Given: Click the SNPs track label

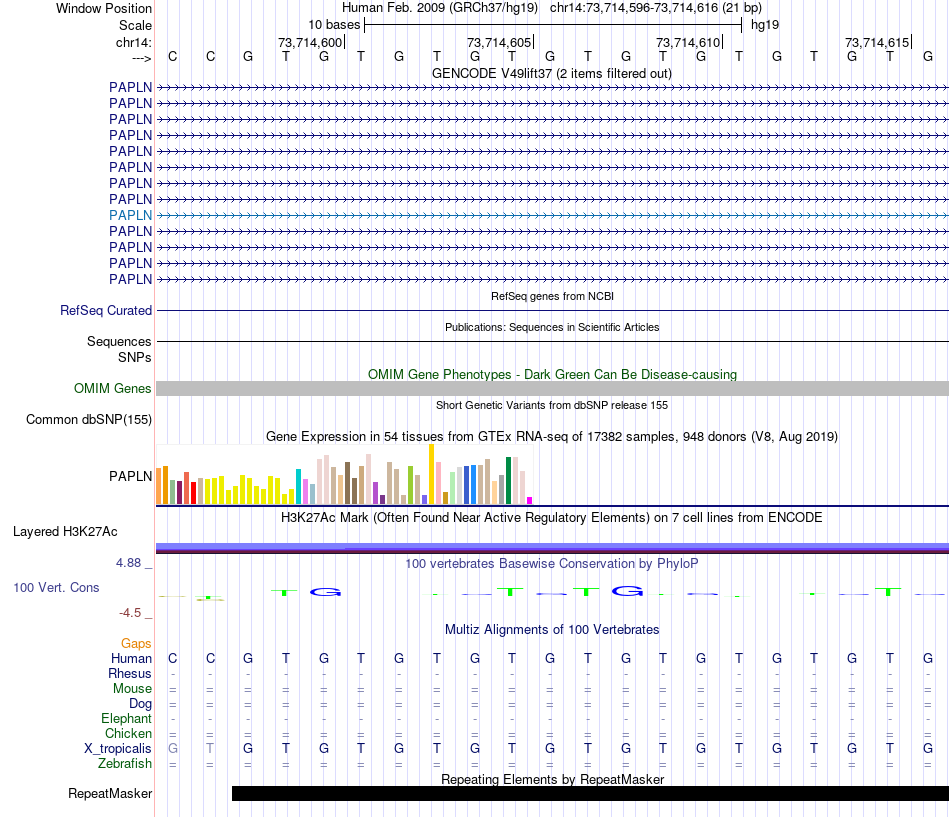Looking at the screenshot, I should point(135,358).
